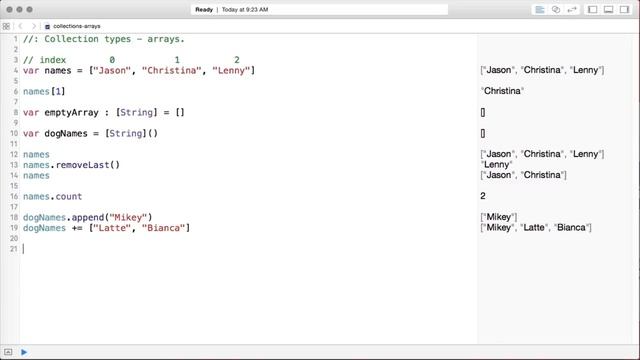Image resolution: width=640 pixels, height=360 pixels.
Task: Open the related items grid menu
Action: (x=6, y=26)
